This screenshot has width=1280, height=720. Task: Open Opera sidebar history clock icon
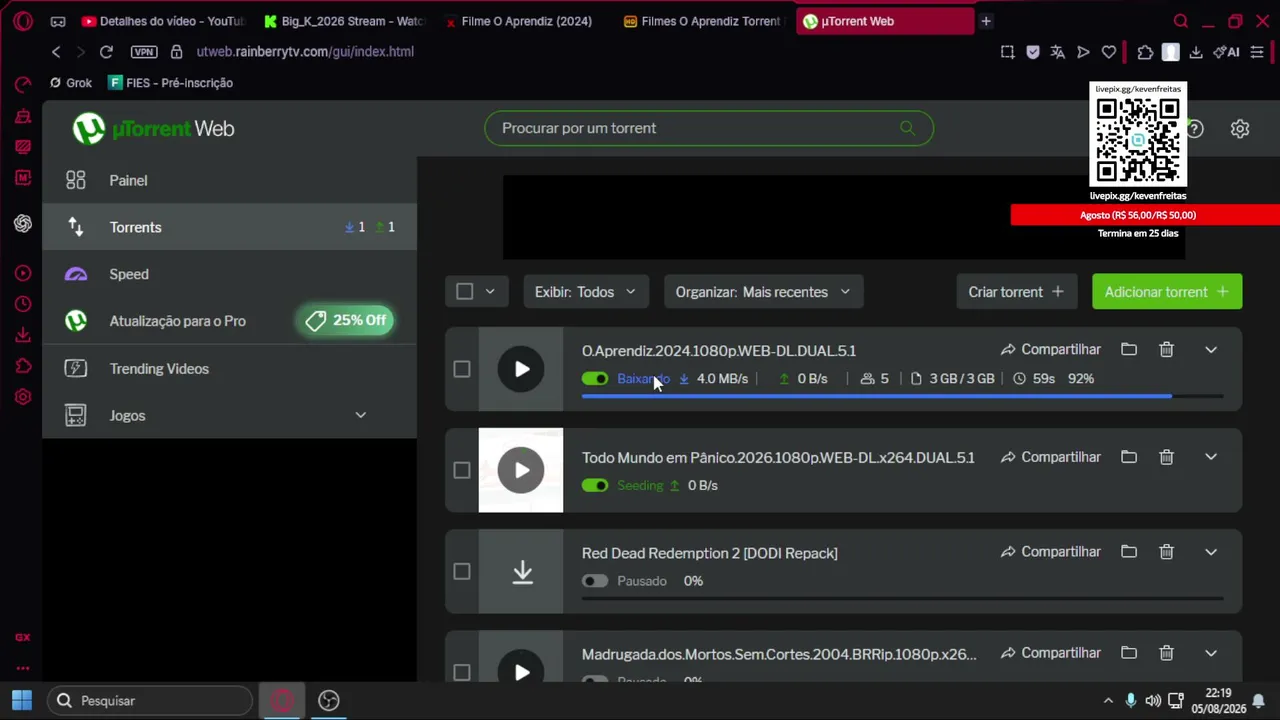(23, 304)
